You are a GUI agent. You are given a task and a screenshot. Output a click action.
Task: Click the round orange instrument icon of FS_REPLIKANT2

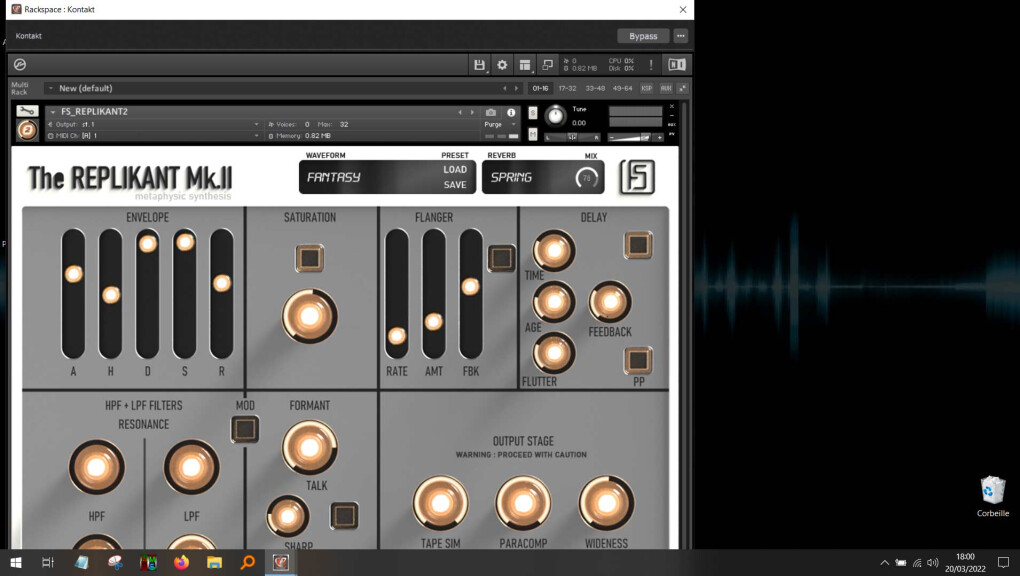click(x=27, y=130)
